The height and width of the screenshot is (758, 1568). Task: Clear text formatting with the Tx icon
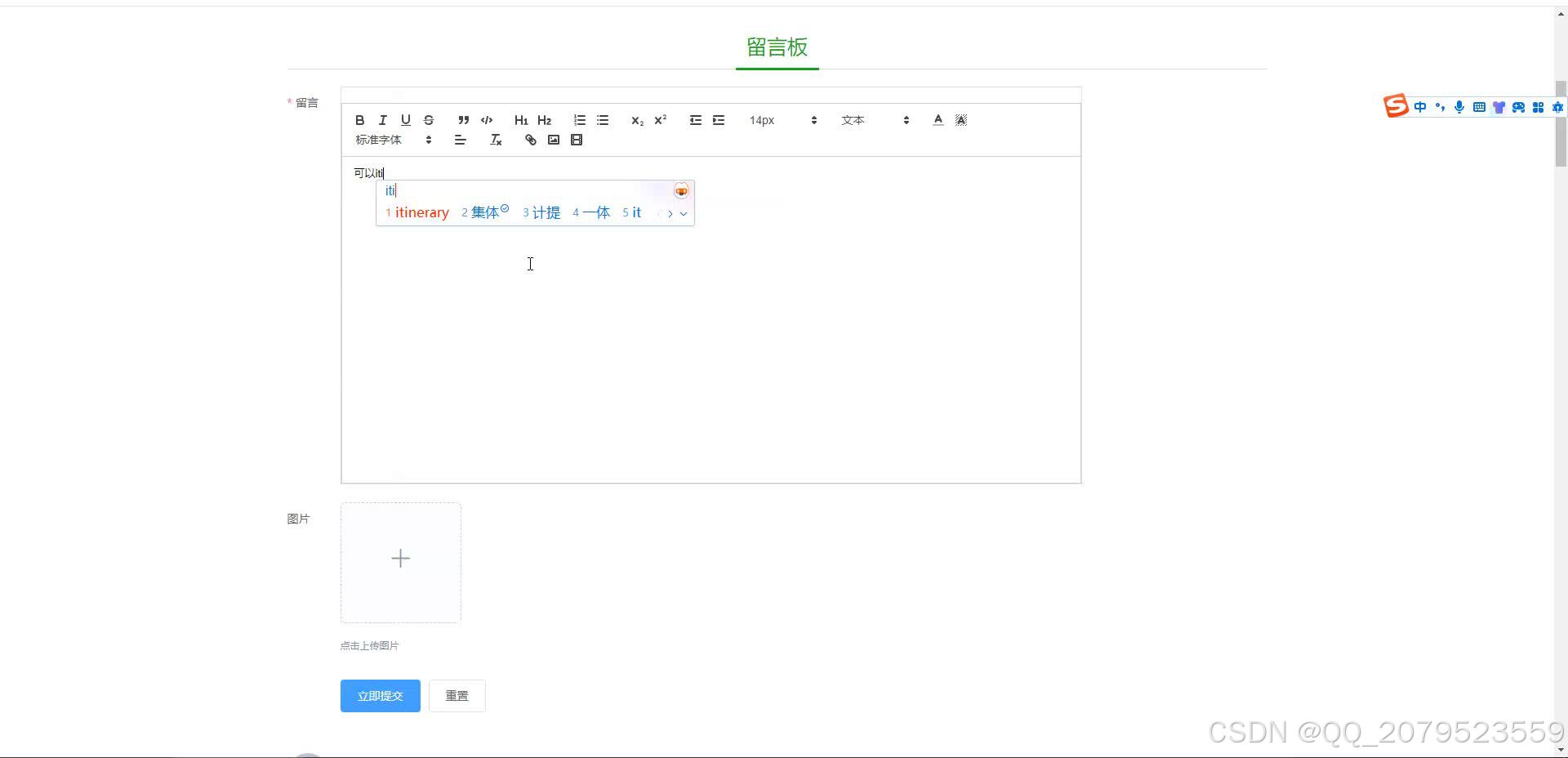point(496,140)
